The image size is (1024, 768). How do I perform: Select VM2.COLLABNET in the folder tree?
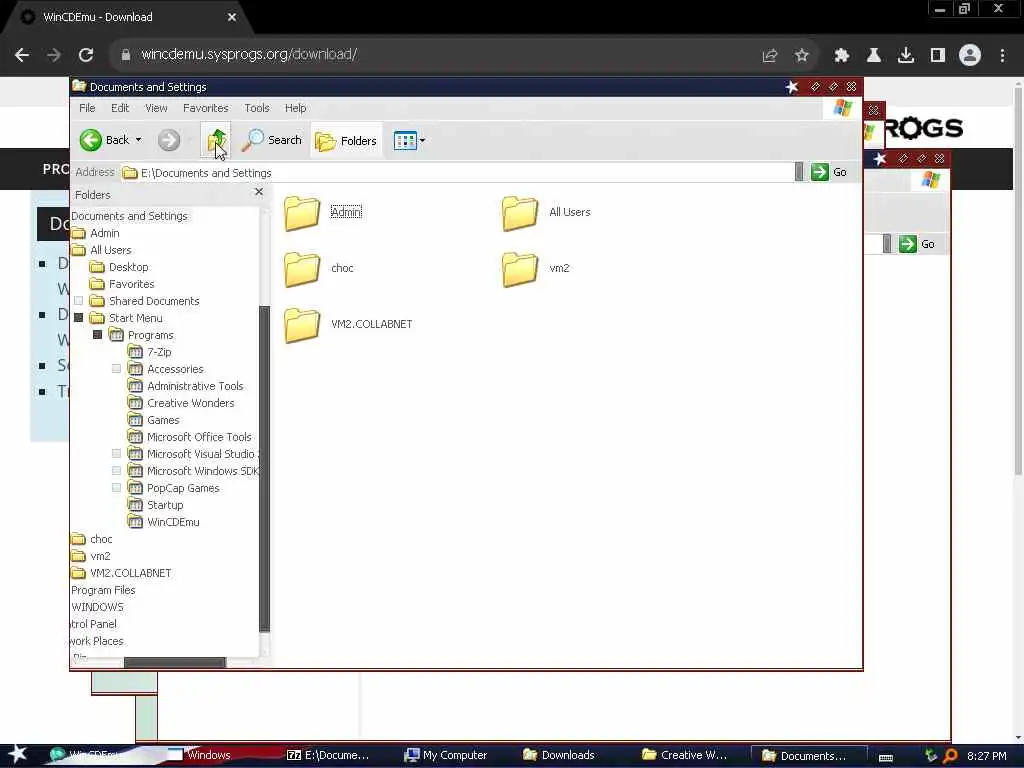point(131,573)
